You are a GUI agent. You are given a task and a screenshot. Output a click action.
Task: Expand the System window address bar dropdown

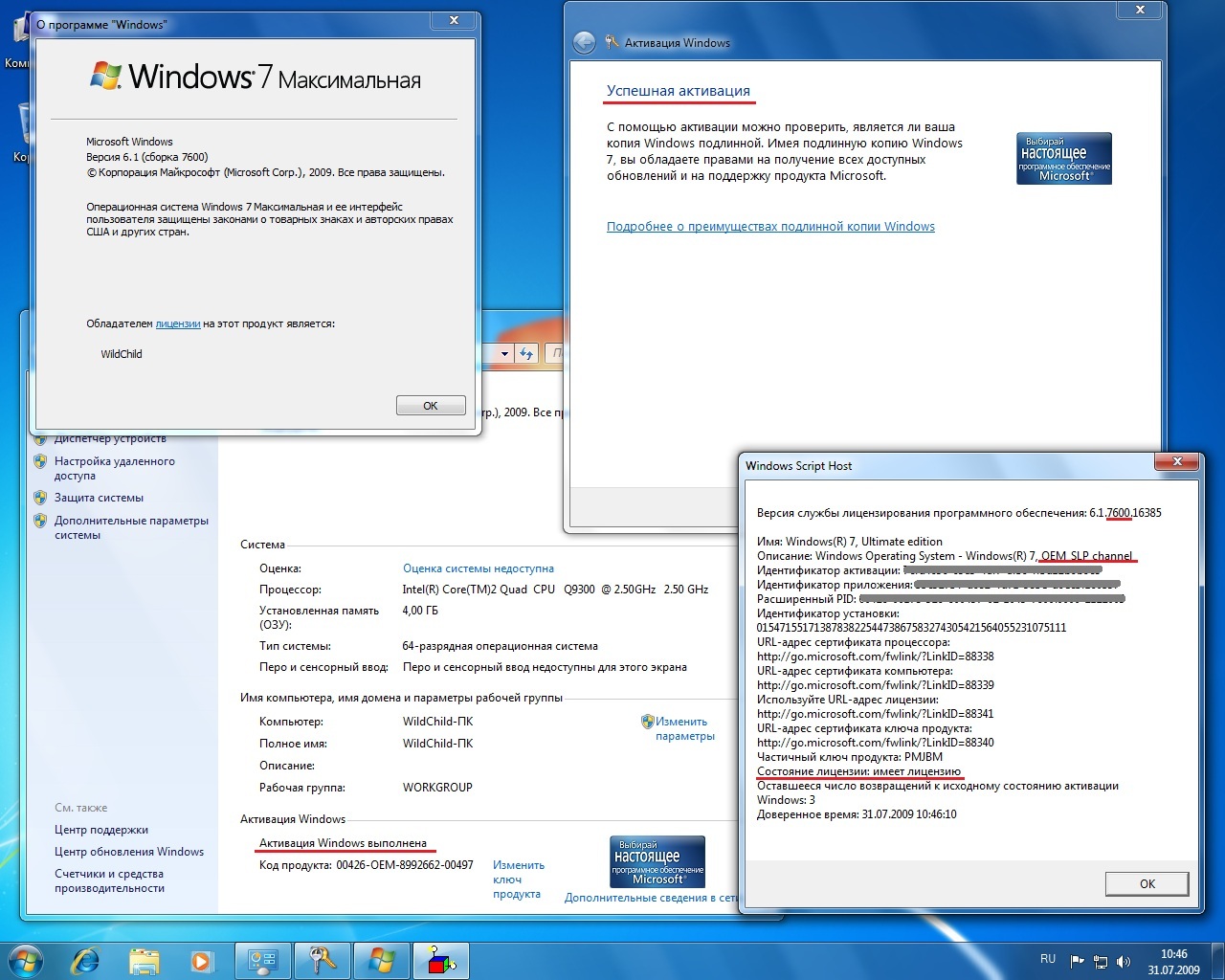coord(504,353)
